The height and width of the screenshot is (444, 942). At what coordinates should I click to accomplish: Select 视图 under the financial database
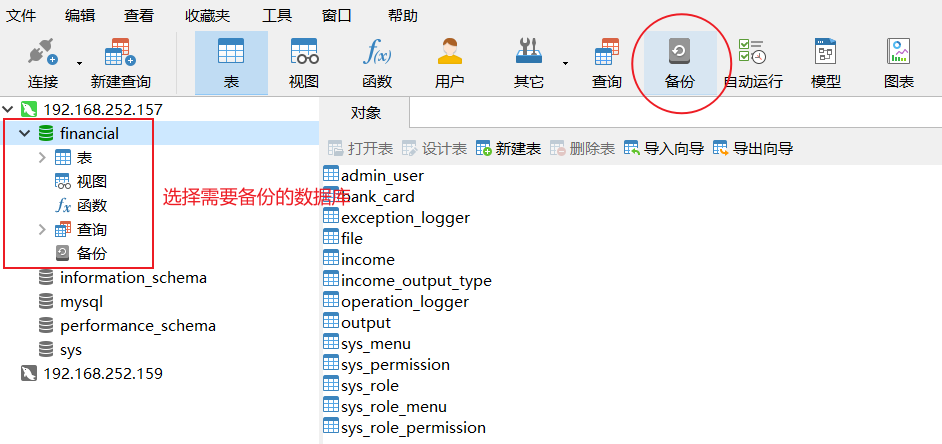tap(91, 181)
